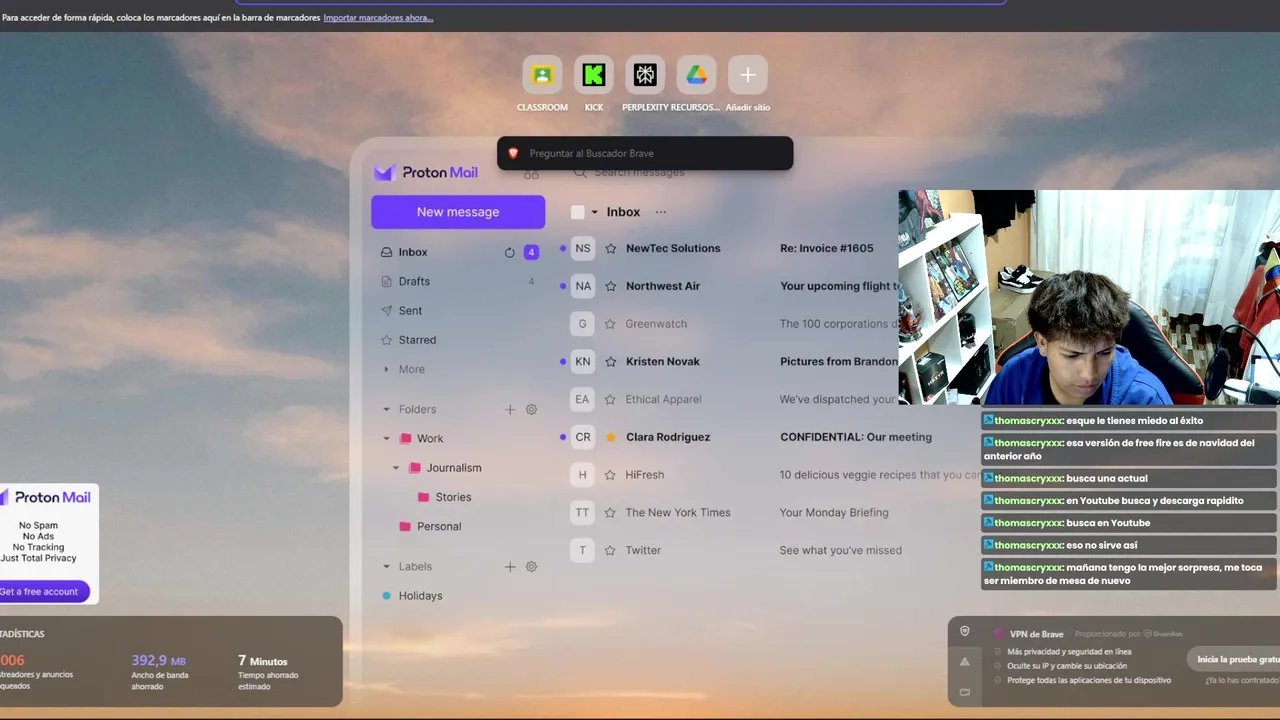Click the Sent paper plane icon
This screenshot has width=1280, height=720.
(x=387, y=311)
